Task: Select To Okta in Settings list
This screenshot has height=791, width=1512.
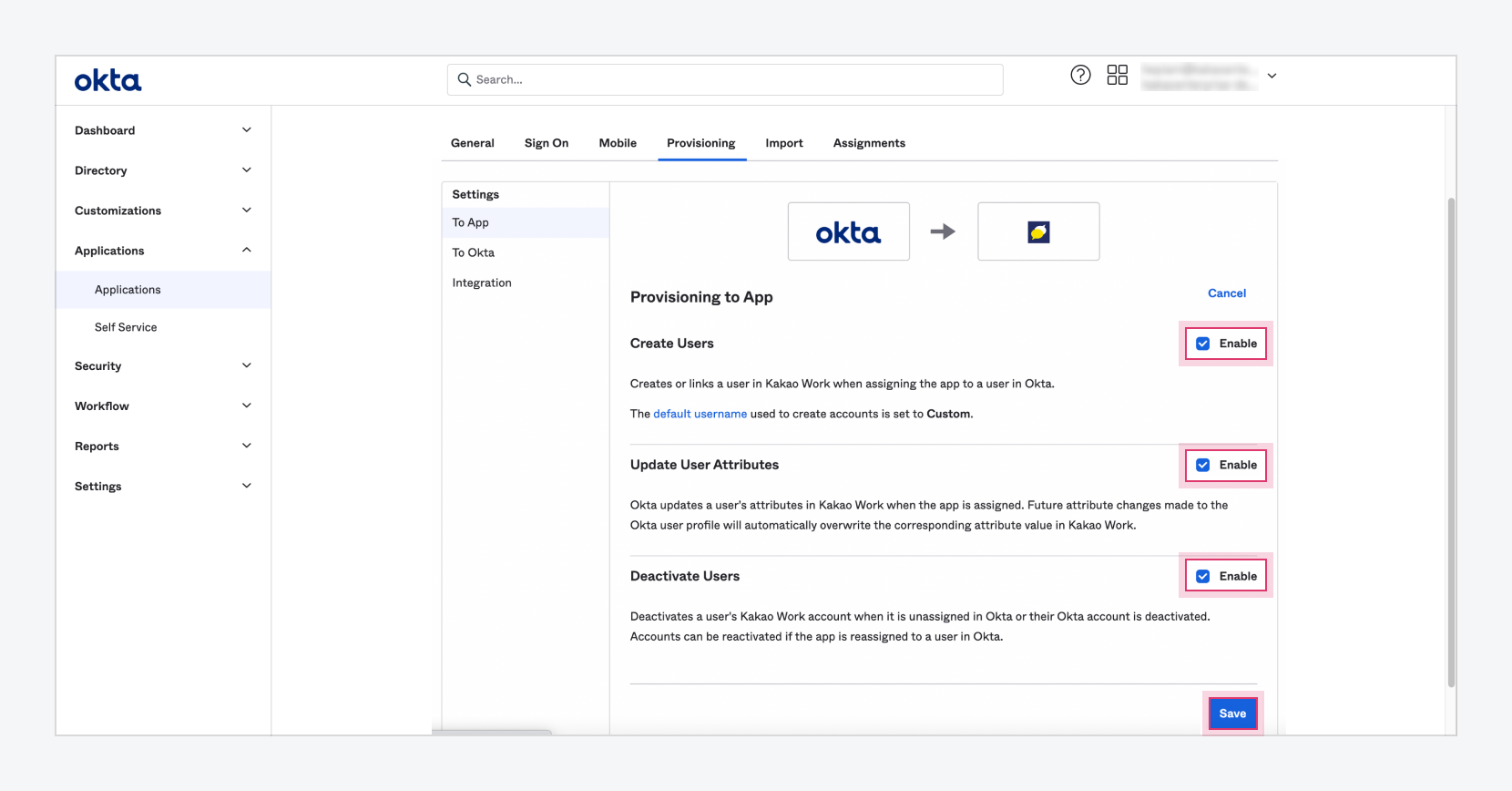Action: [526, 252]
